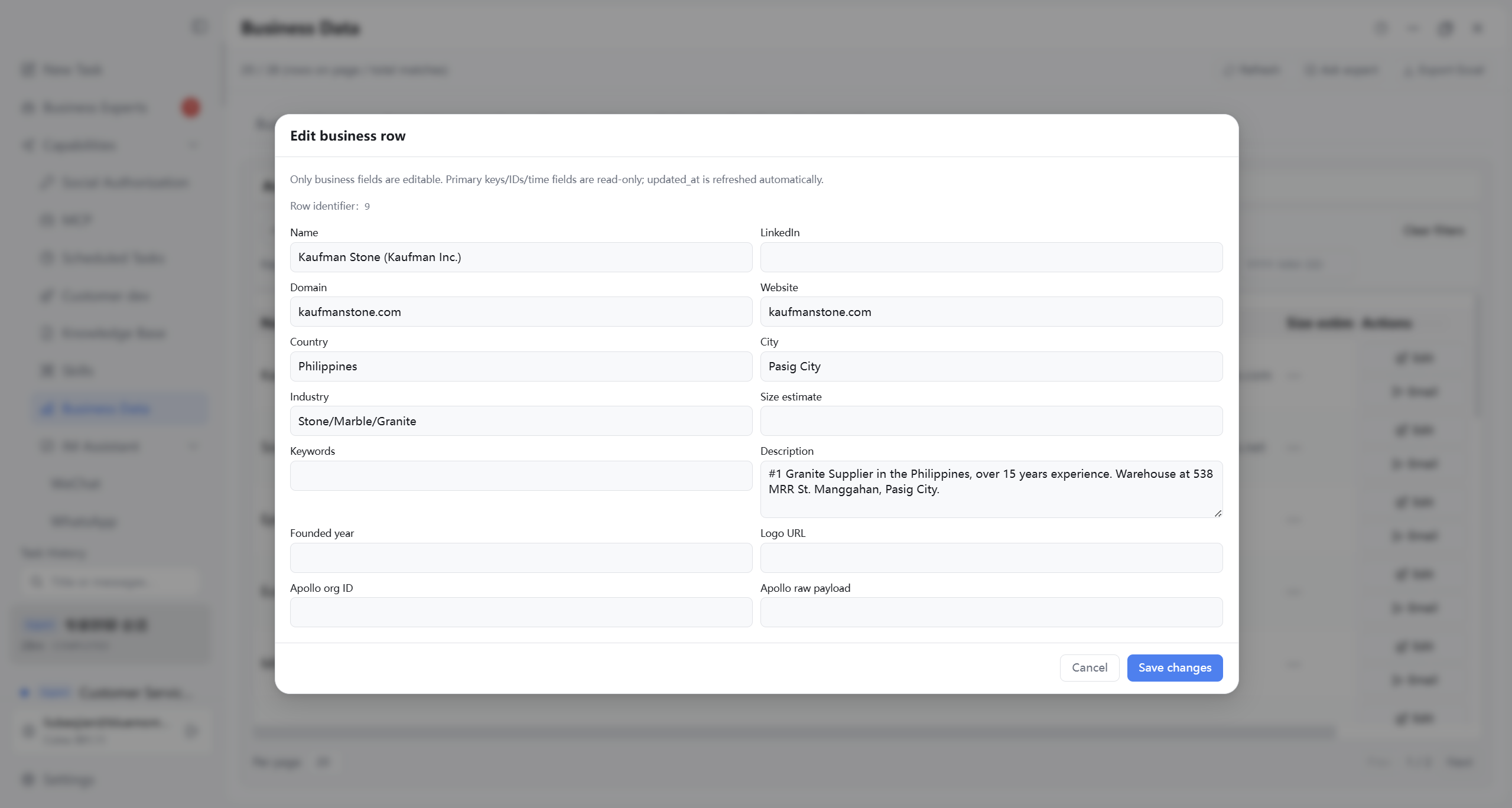Click the Apollo raw payload field
The height and width of the screenshot is (808, 1512).
pos(991,612)
